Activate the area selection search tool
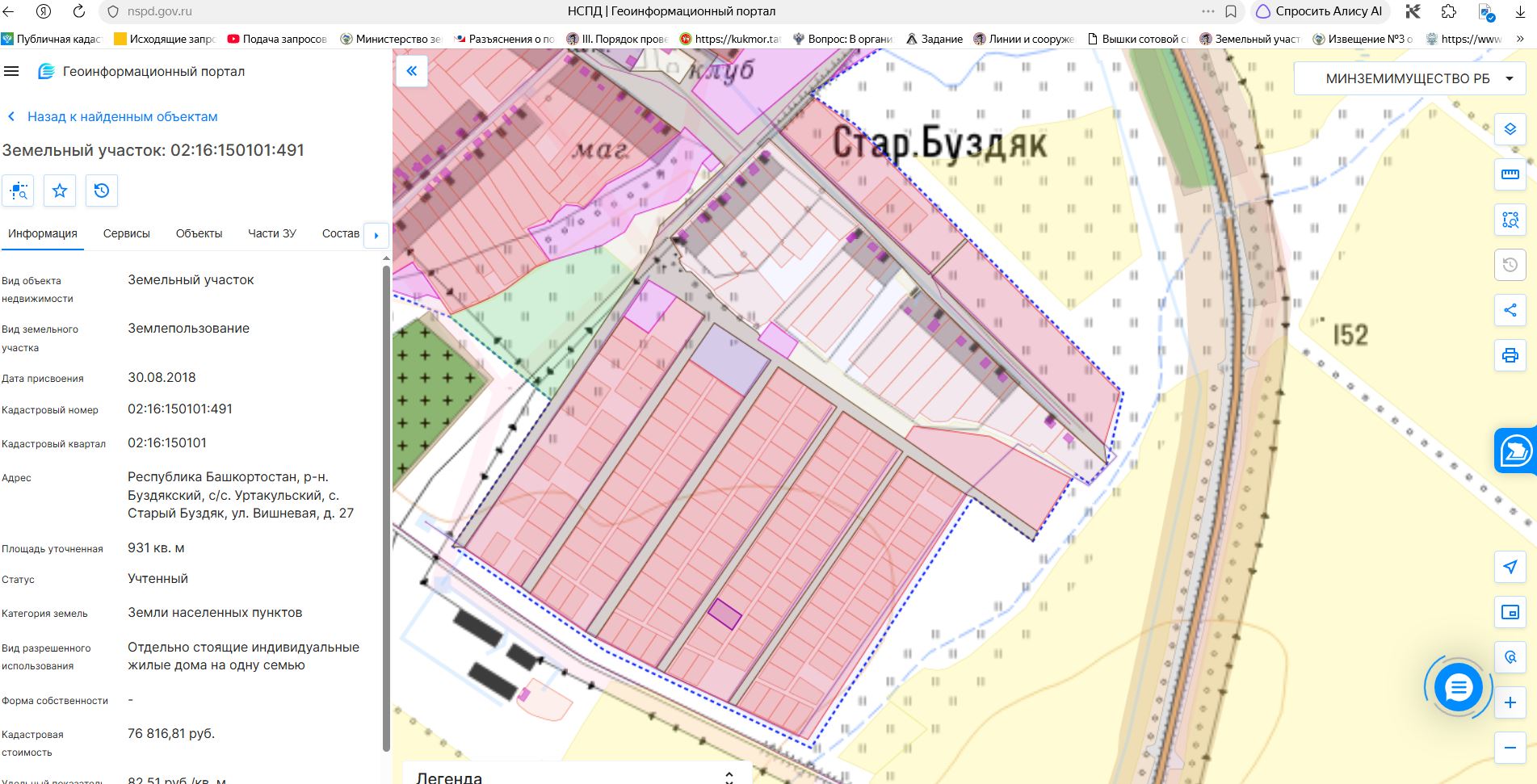The image size is (1537, 784). 1510,220
